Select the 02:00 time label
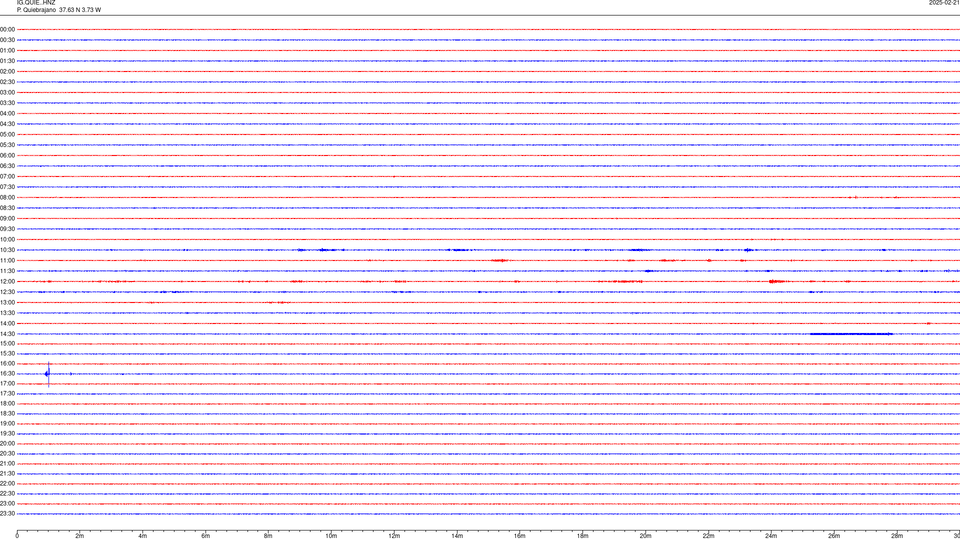 [7, 72]
